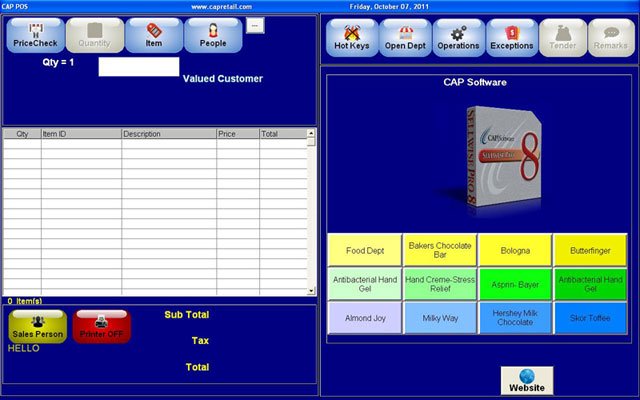
Task: Add Bakers Chocolate Bar hot key
Action: point(440,250)
